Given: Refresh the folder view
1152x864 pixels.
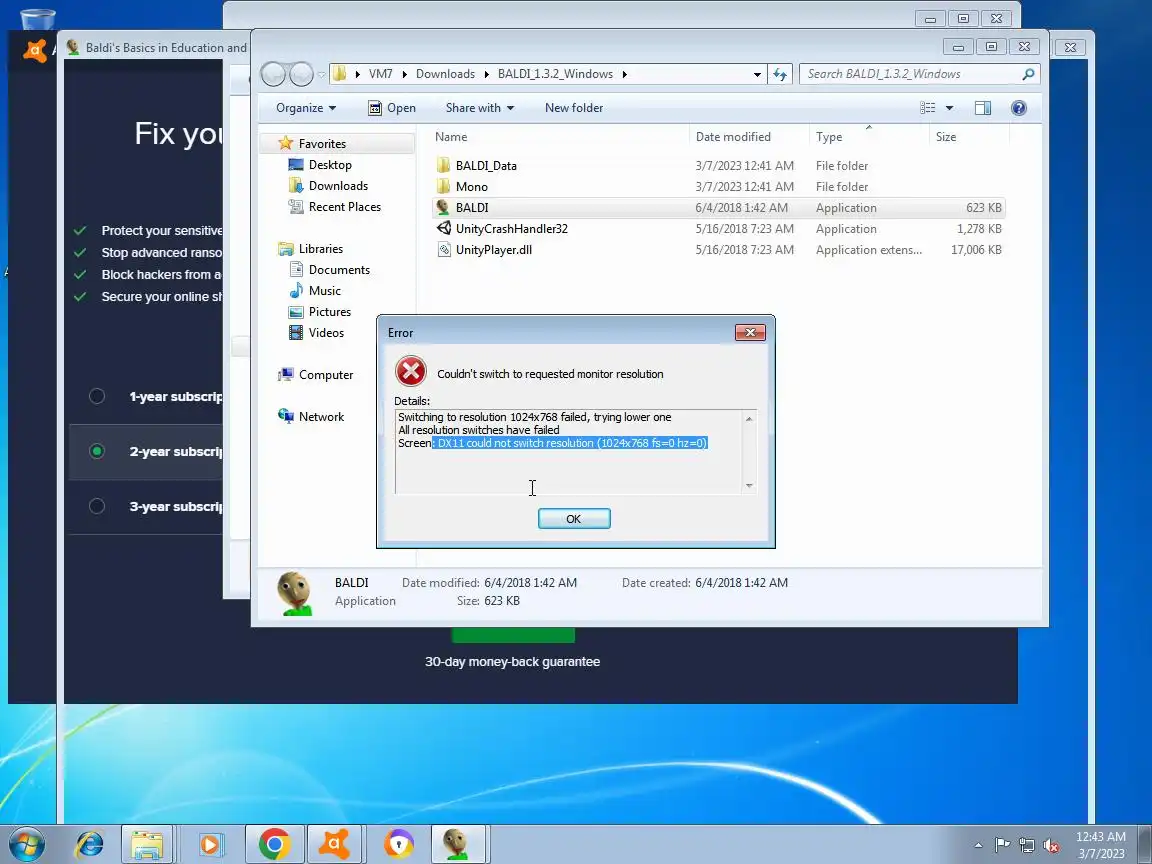Looking at the screenshot, I should (x=780, y=74).
